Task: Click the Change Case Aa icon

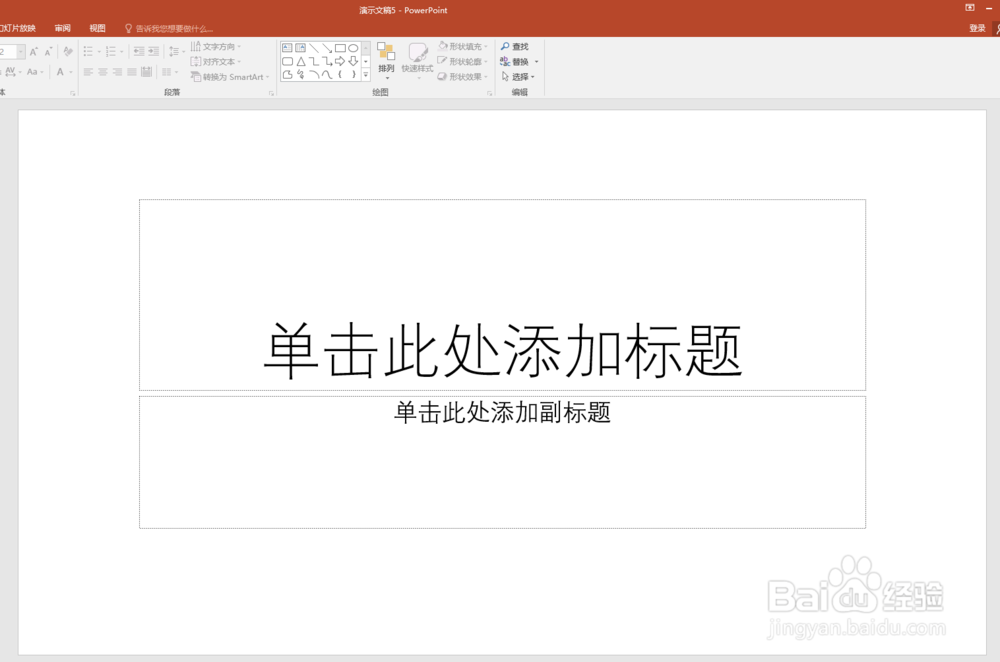Action: 33,72
